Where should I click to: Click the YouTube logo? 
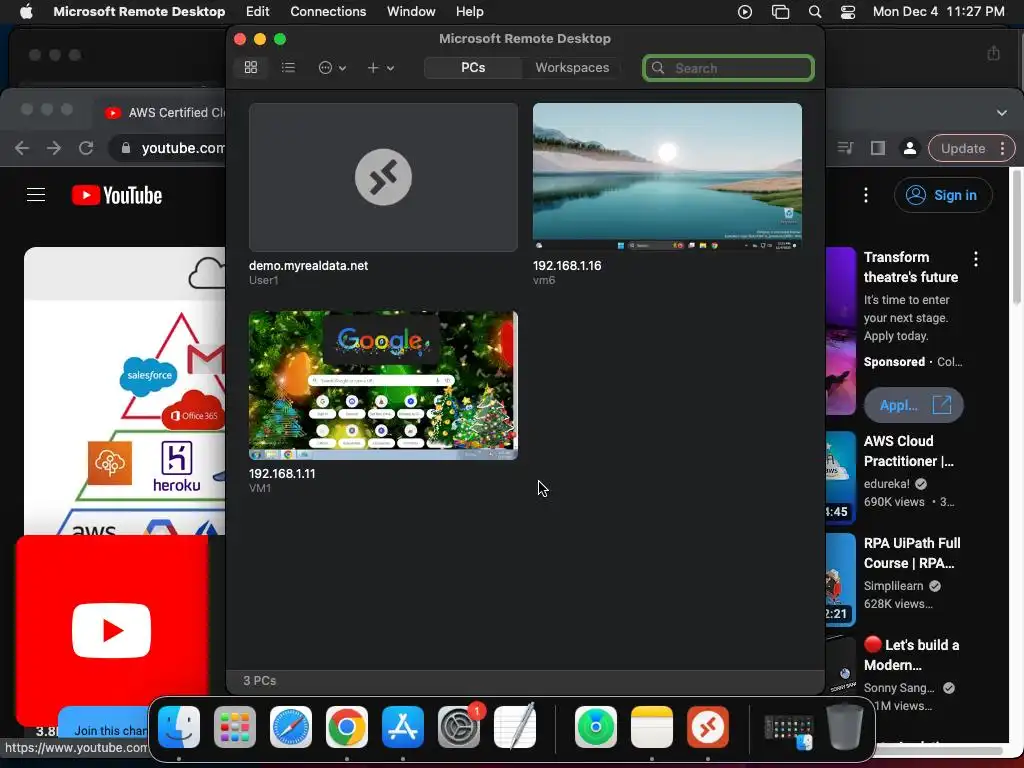coord(117,195)
